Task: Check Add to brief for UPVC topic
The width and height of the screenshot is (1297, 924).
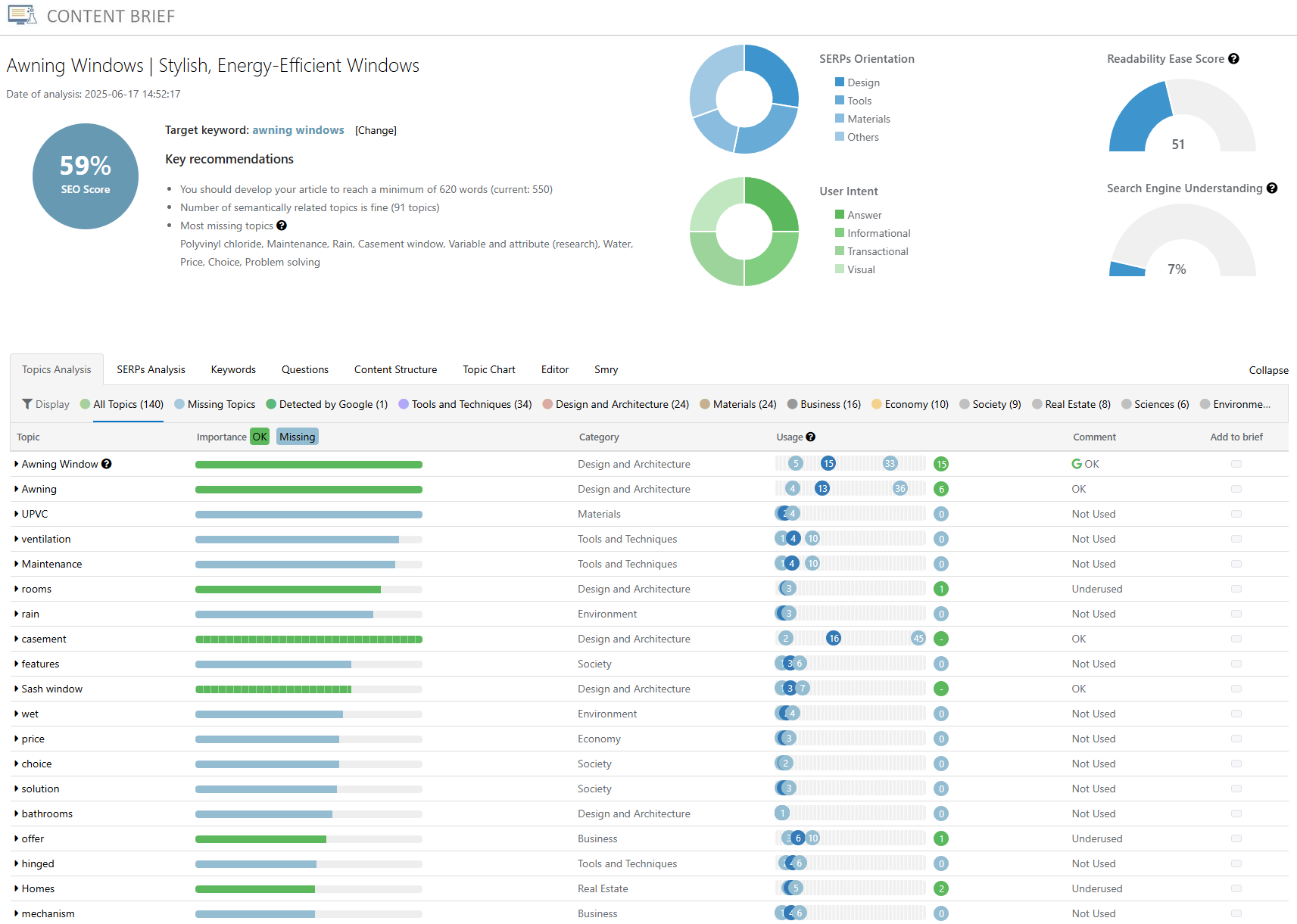Action: pos(1236,513)
